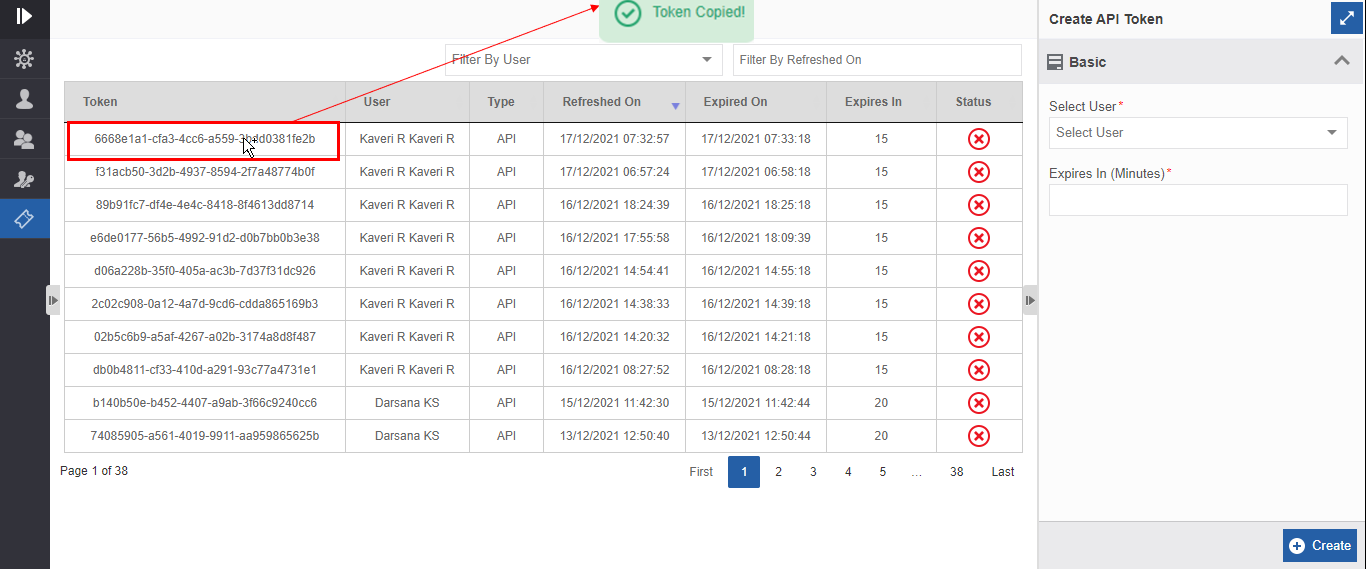Collapse the Basic section chevron
This screenshot has width=1366, height=569.
click(x=1342, y=61)
